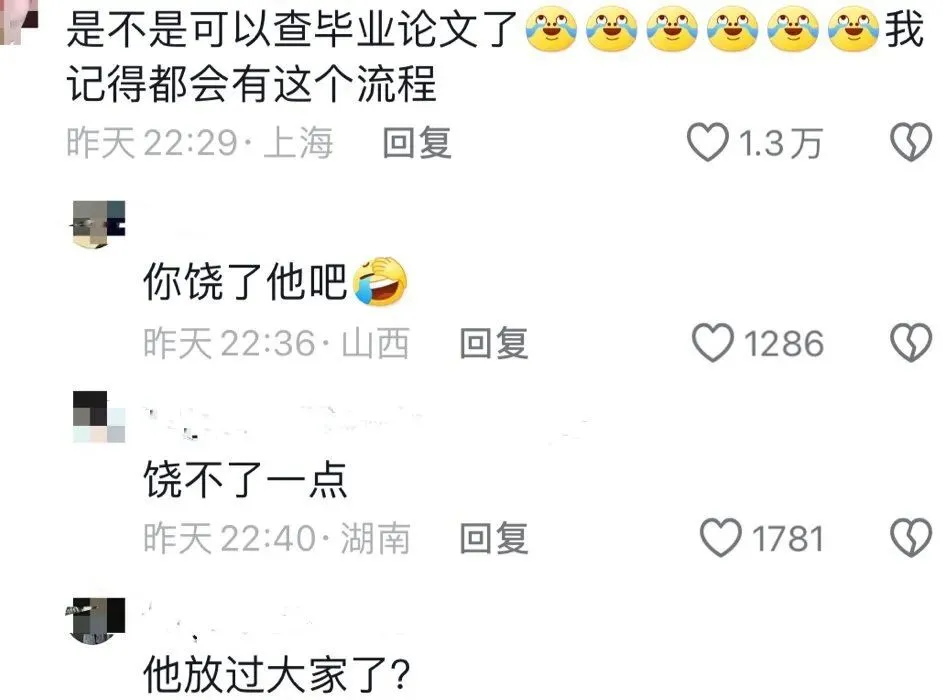Dislike the 湖南 reply with broken heart
This screenshot has height=700, width=943.
911,538
